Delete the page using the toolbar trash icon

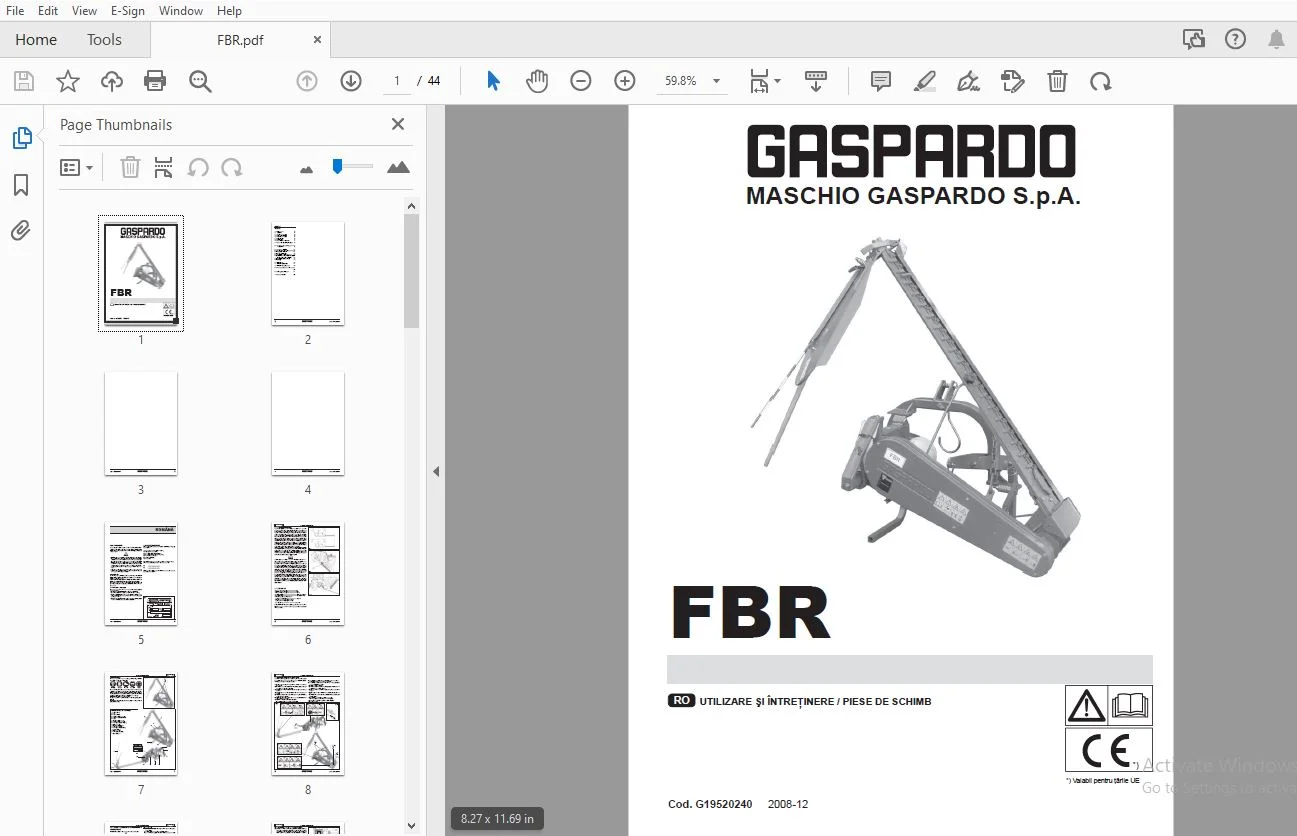click(1057, 81)
